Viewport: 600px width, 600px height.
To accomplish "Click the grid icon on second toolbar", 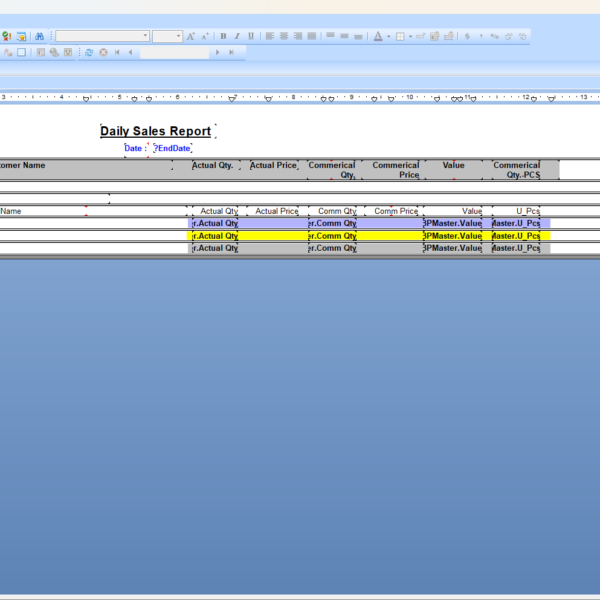I will pyautogui.click(x=21, y=52).
